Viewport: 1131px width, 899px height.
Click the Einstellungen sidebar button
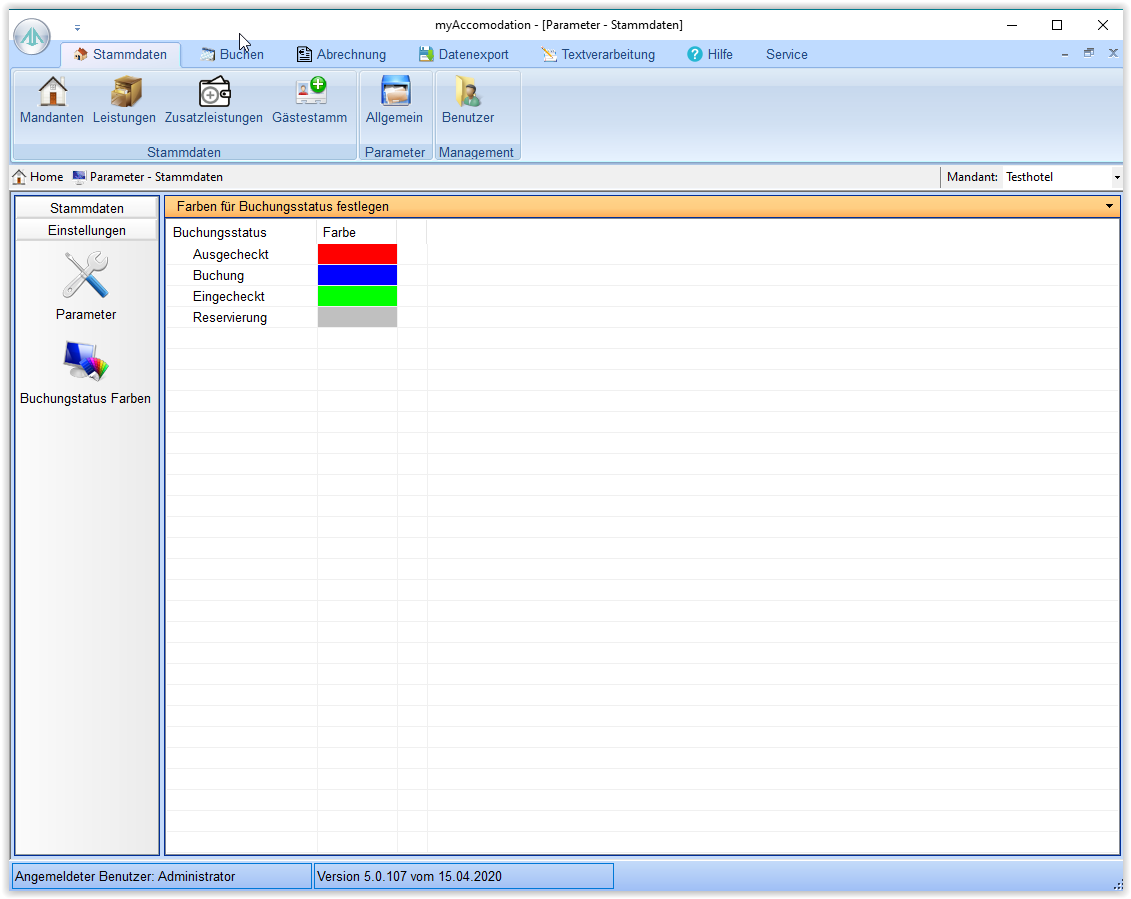coord(87,231)
